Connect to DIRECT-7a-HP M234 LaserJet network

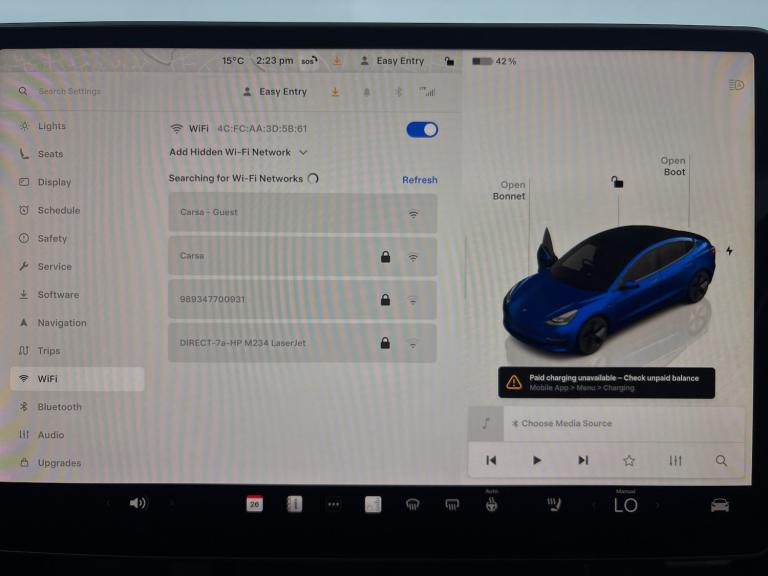(302, 343)
